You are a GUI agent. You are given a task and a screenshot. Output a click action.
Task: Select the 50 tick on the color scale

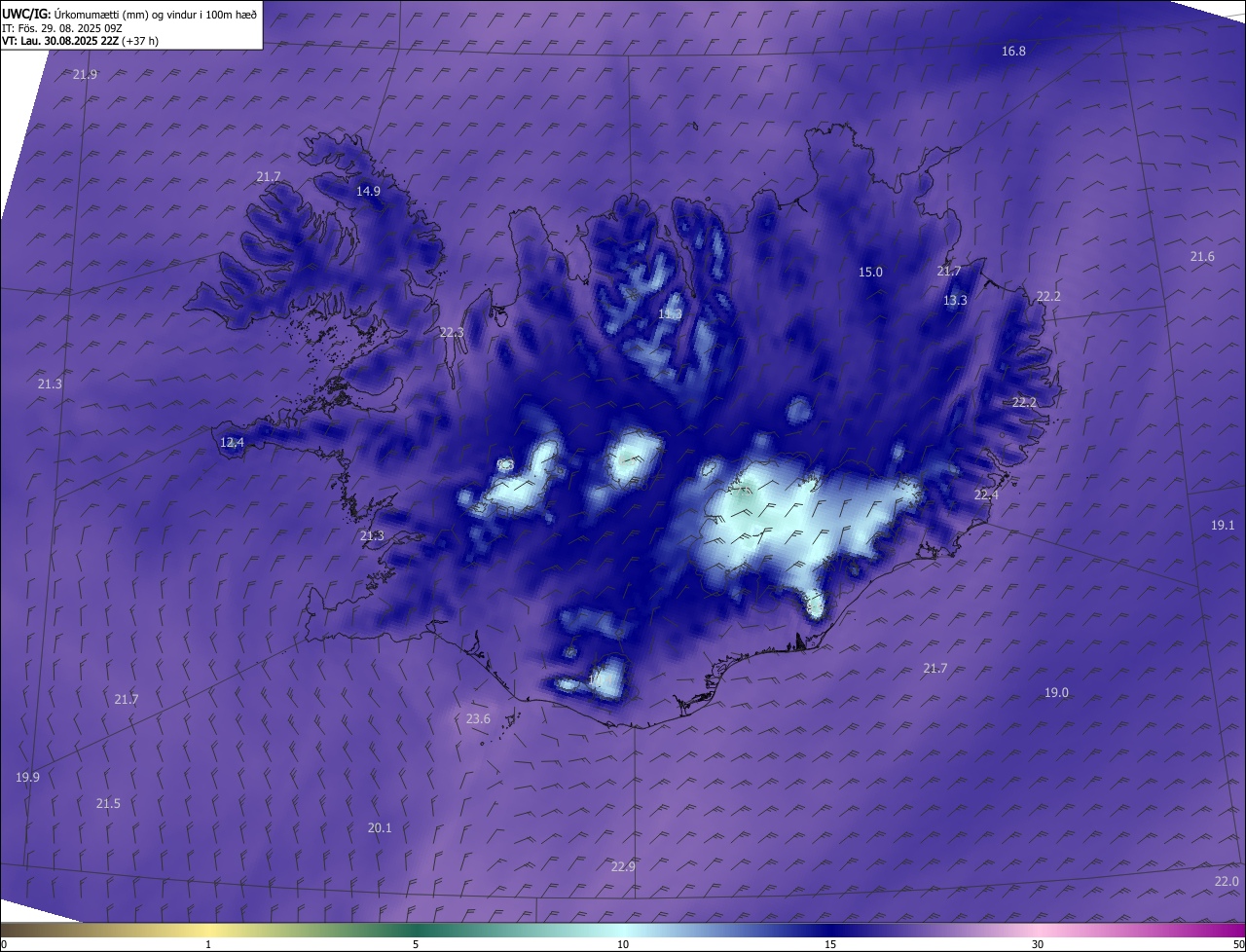(x=1238, y=944)
